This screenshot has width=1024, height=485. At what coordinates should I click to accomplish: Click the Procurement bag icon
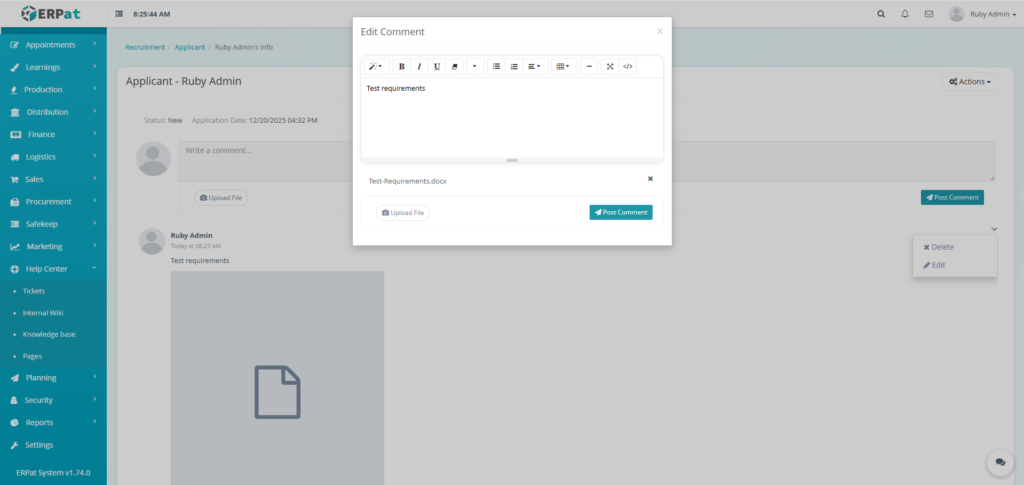point(14,202)
